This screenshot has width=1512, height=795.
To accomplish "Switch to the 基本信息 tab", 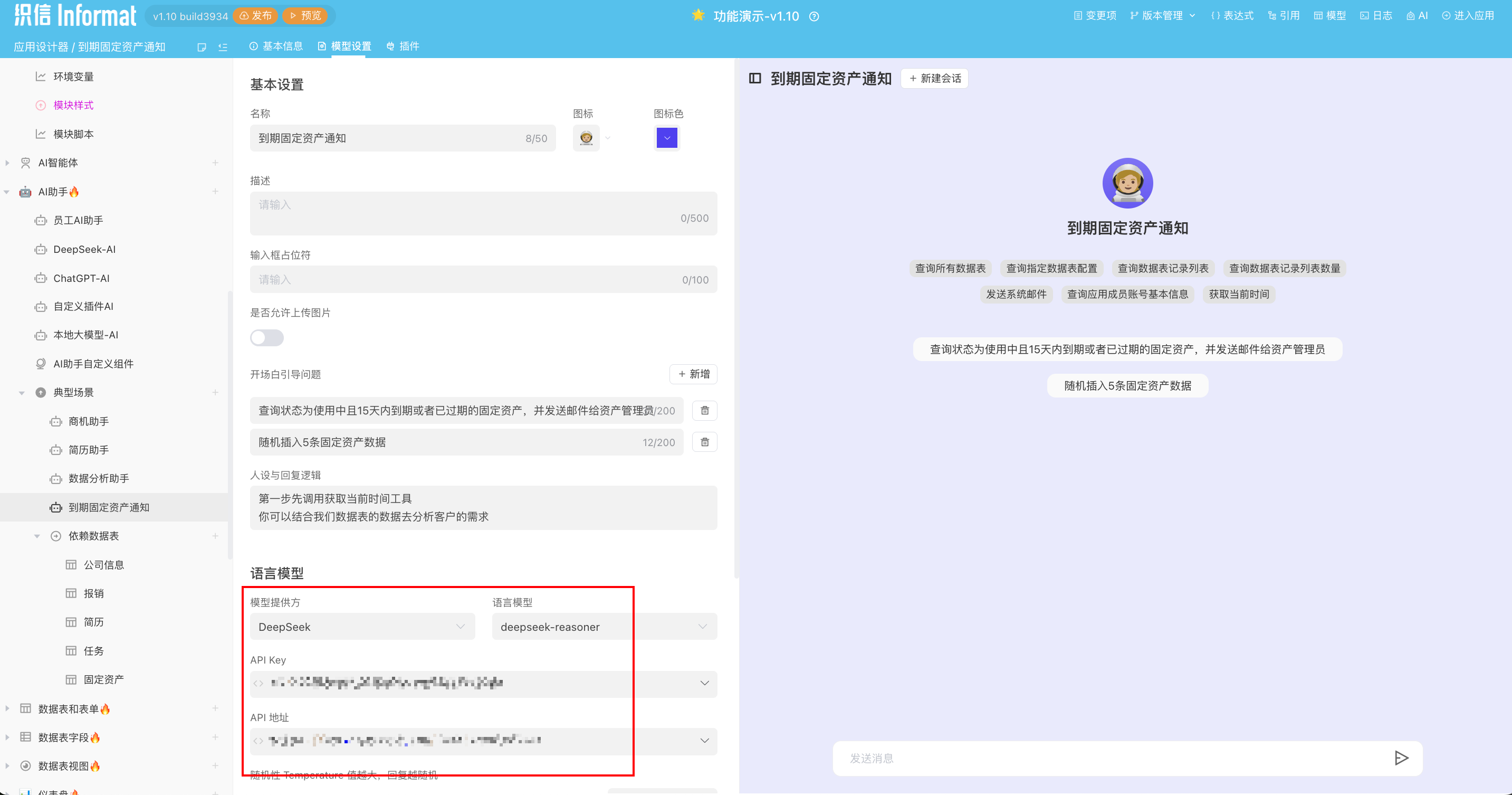I will [276, 46].
